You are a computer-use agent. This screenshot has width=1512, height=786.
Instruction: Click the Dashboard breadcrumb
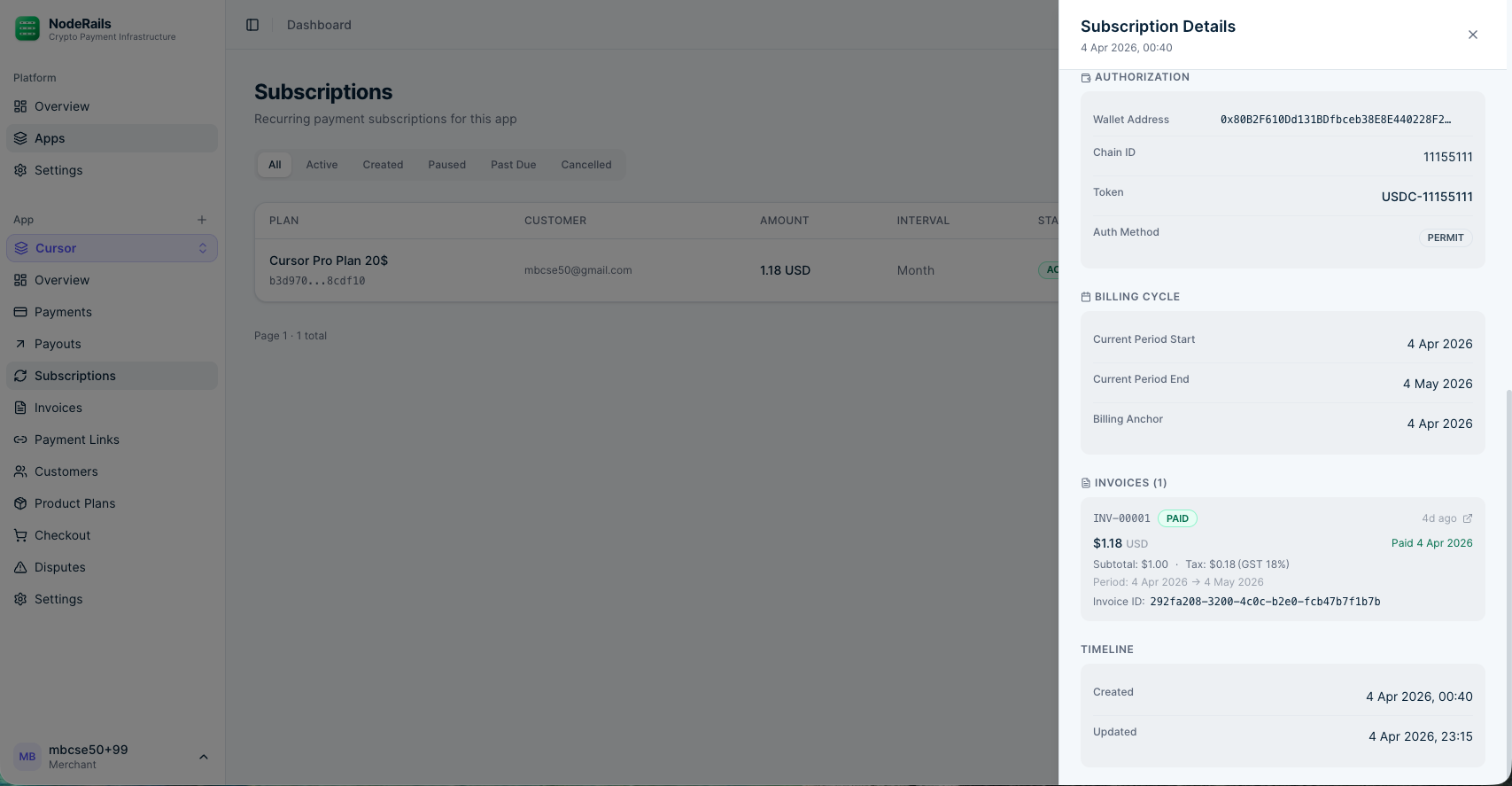pos(319,25)
